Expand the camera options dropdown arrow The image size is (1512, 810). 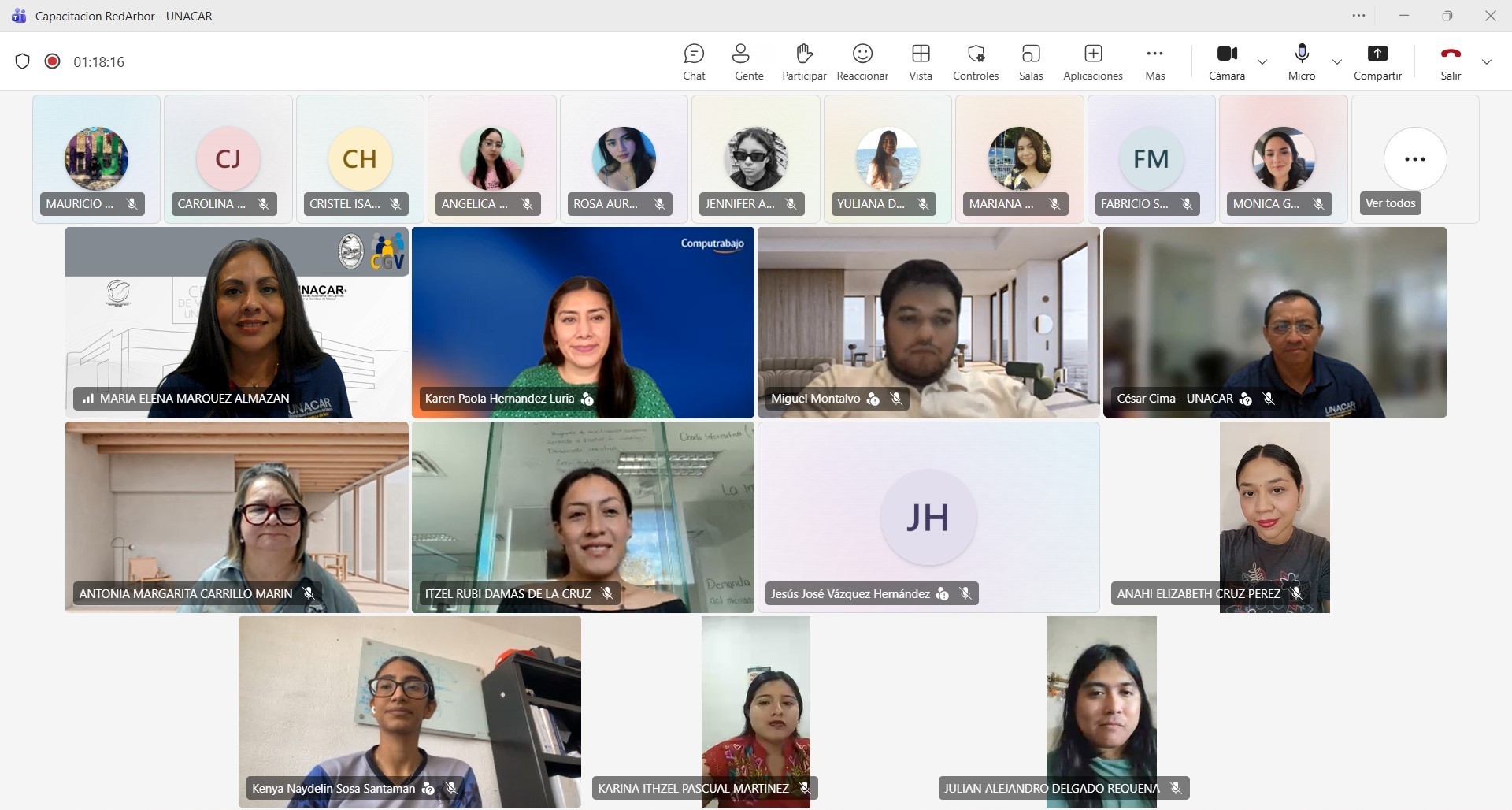(1262, 62)
